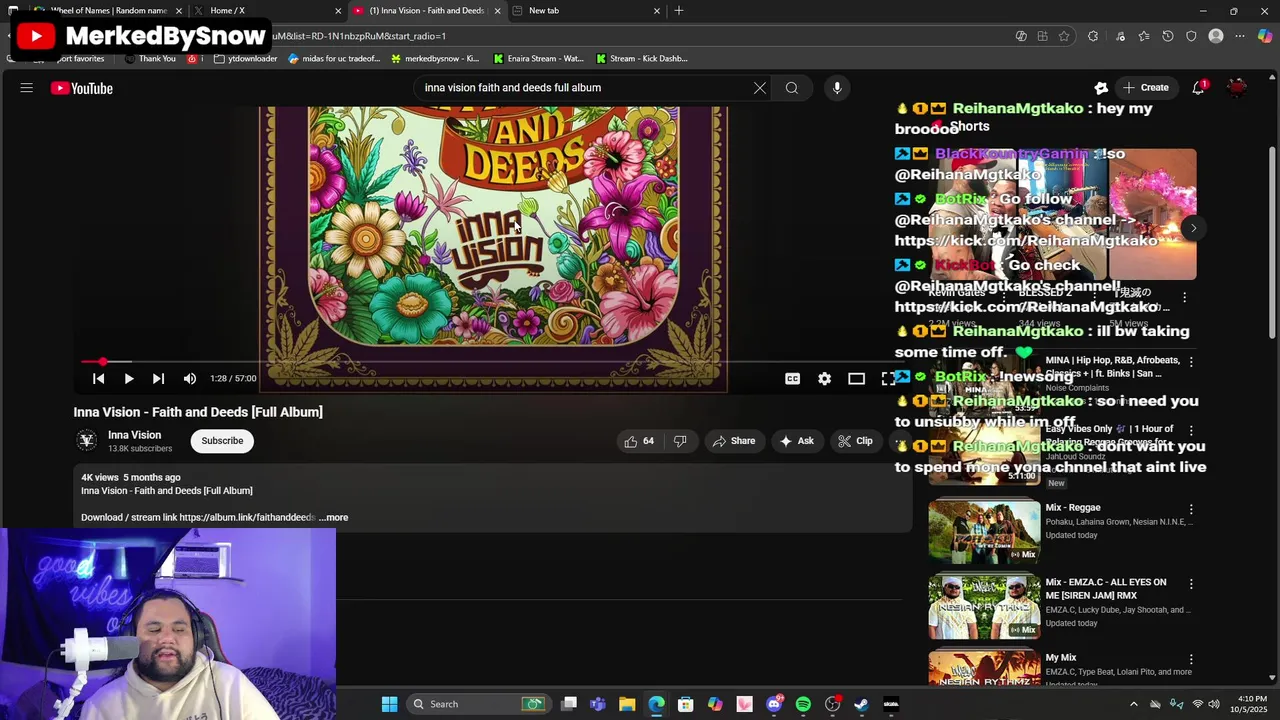Expand the description with ...more

(333, 518)
